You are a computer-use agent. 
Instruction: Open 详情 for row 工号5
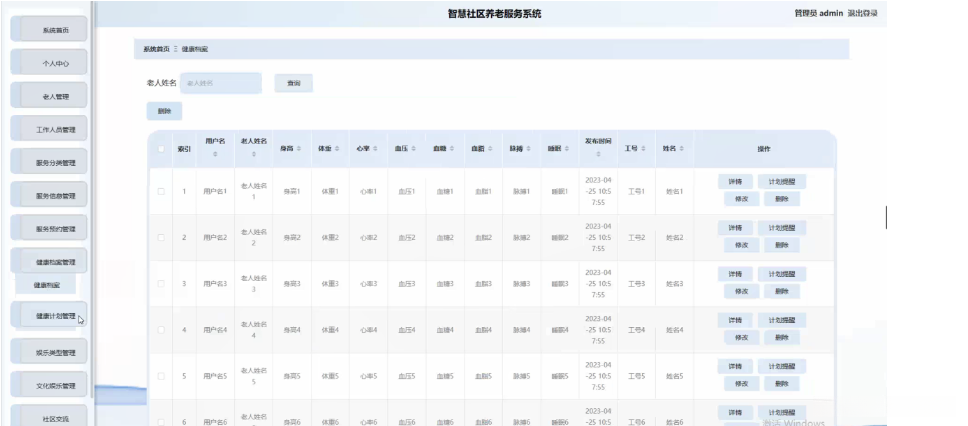[735, 367]
